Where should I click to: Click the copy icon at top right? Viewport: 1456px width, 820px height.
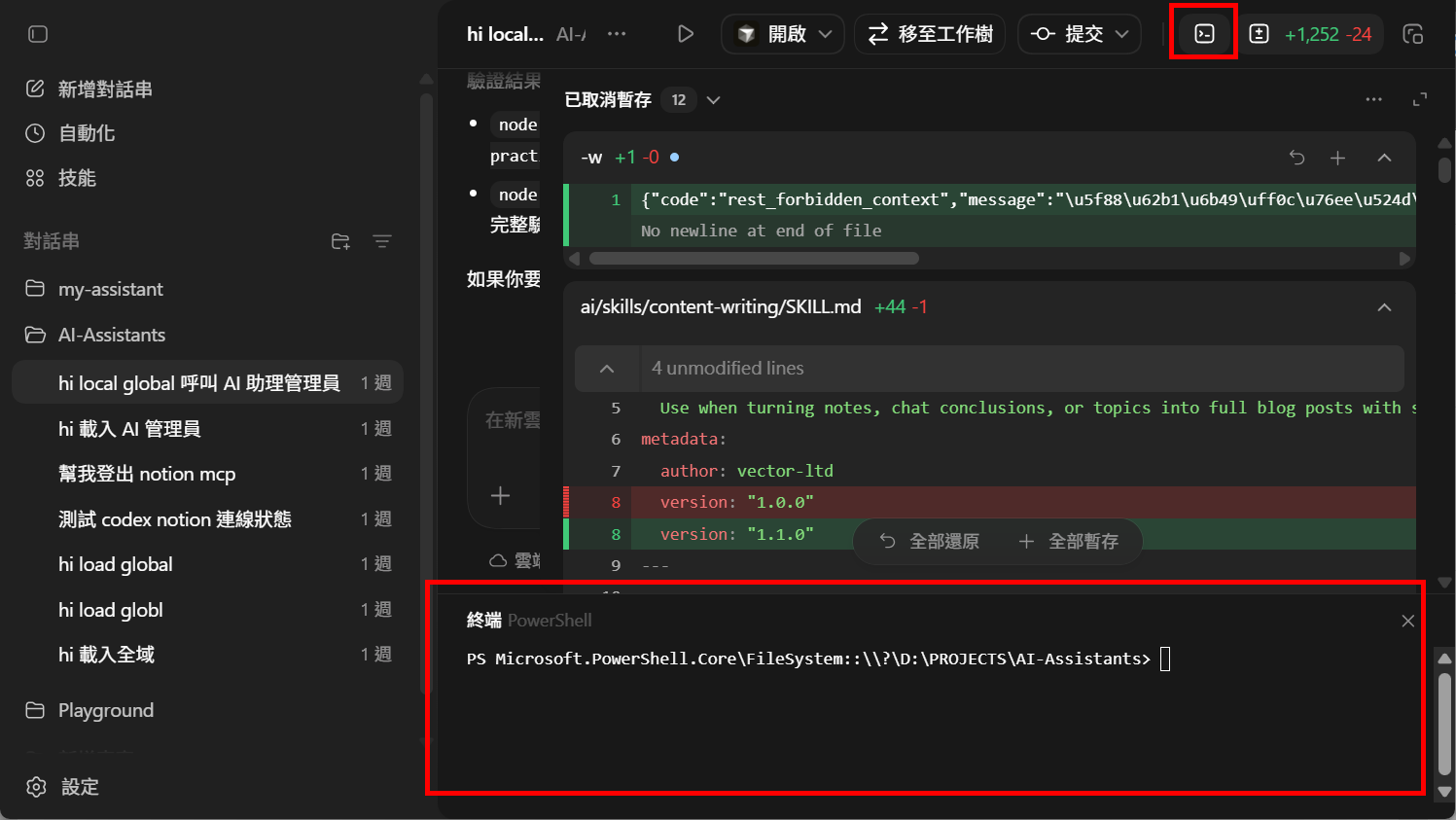pos(1412,34)
